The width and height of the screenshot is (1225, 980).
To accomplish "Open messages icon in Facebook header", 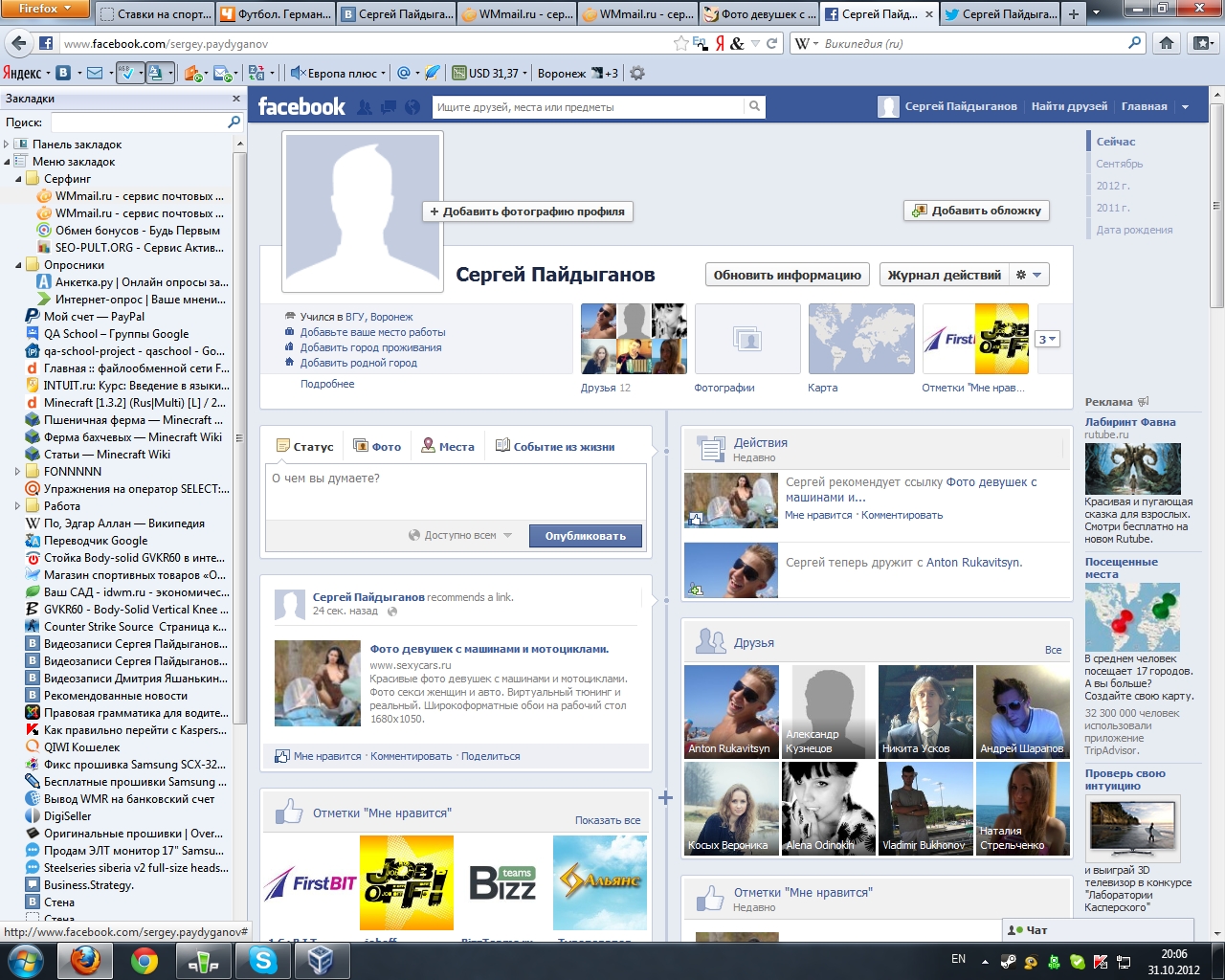I will (389, 107).
